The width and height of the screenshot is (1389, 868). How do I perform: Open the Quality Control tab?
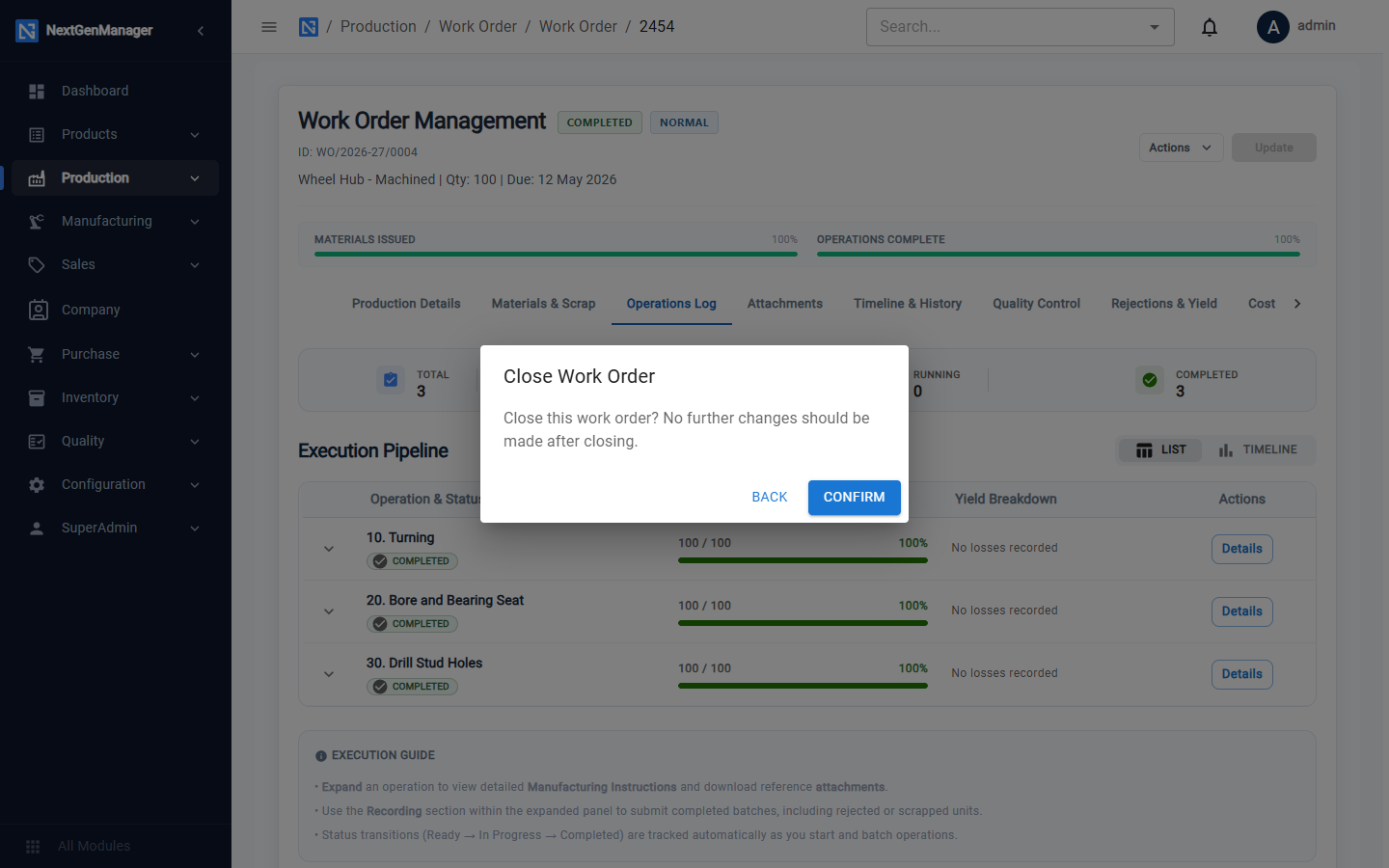click(x=1036, y=304)
